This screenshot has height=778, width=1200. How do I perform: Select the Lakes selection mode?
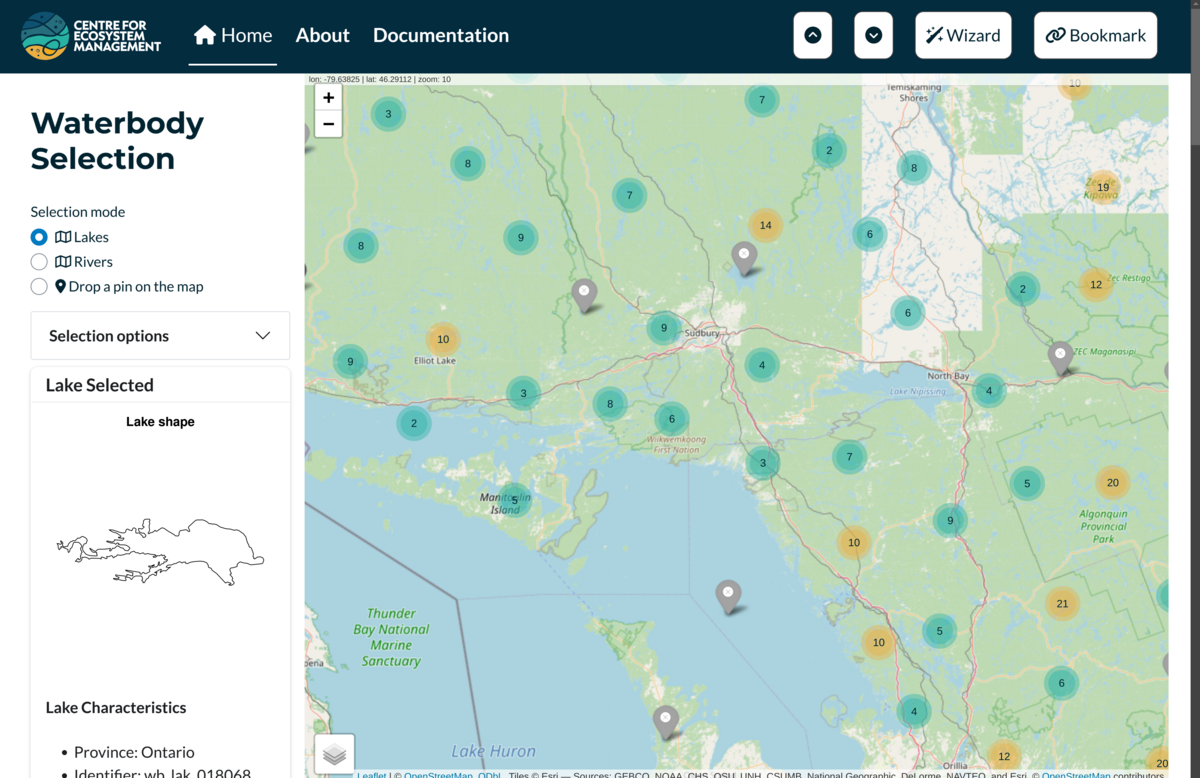click(x=39, y=237)
